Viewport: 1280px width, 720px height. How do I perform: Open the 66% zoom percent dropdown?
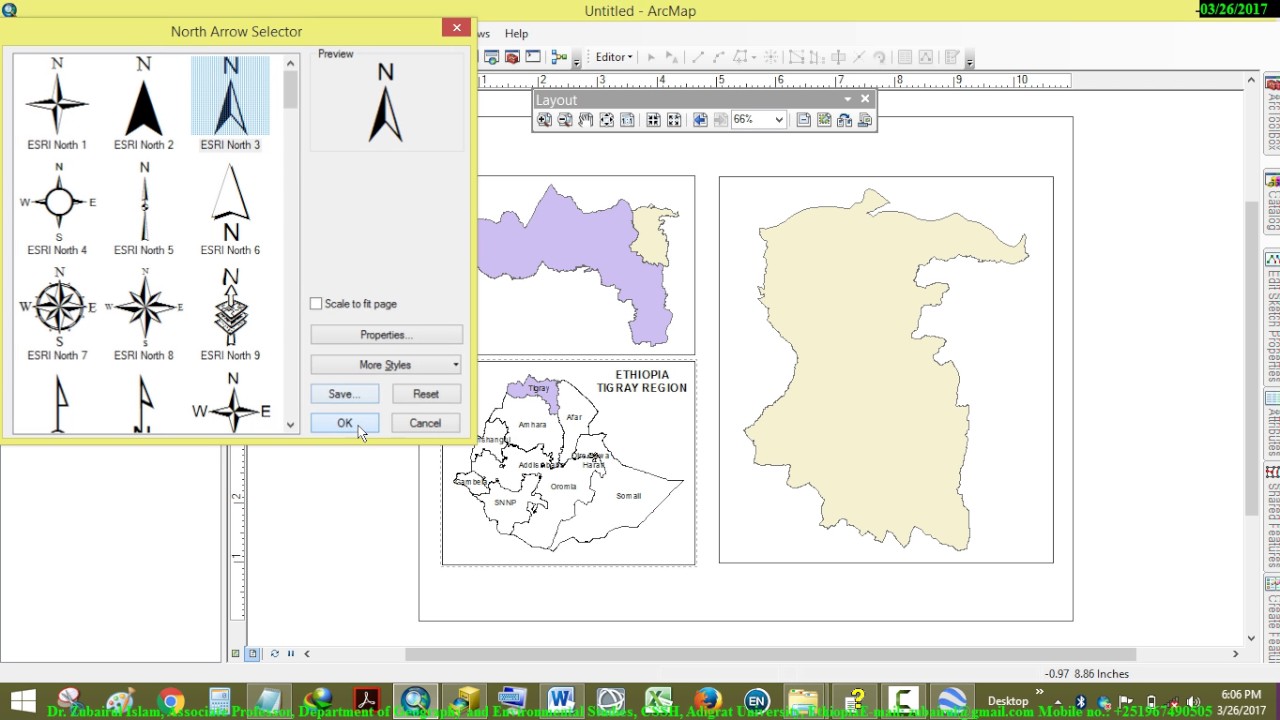779,120
